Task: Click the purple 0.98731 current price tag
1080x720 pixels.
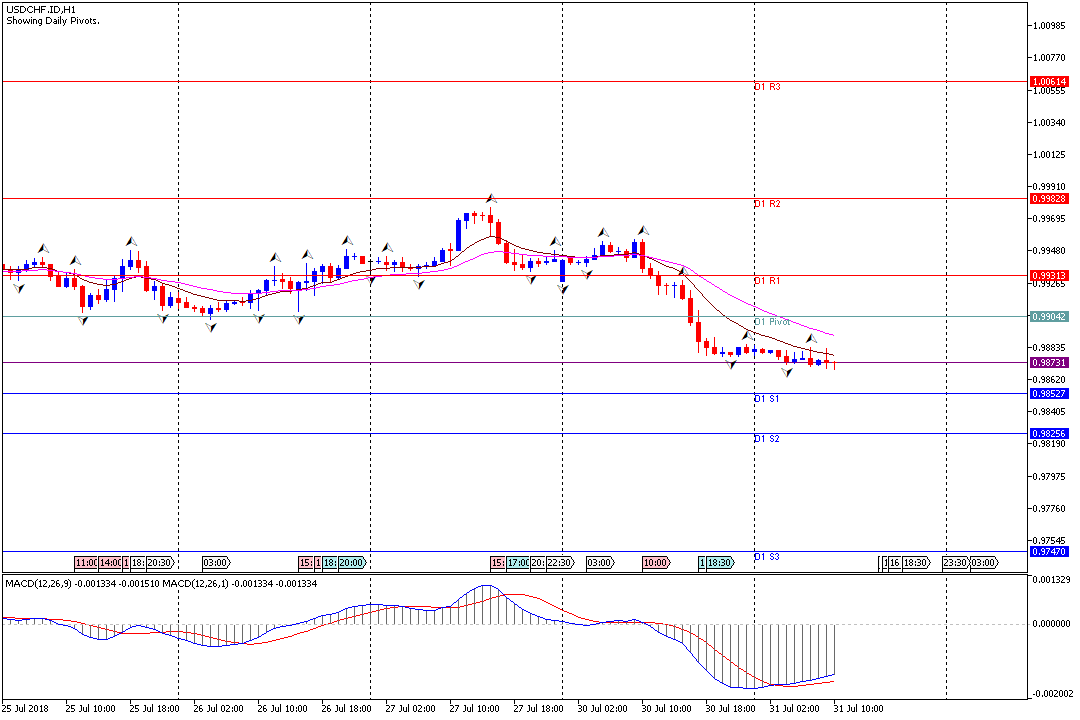Action: pyautogui.click(x=1049, y=362)
